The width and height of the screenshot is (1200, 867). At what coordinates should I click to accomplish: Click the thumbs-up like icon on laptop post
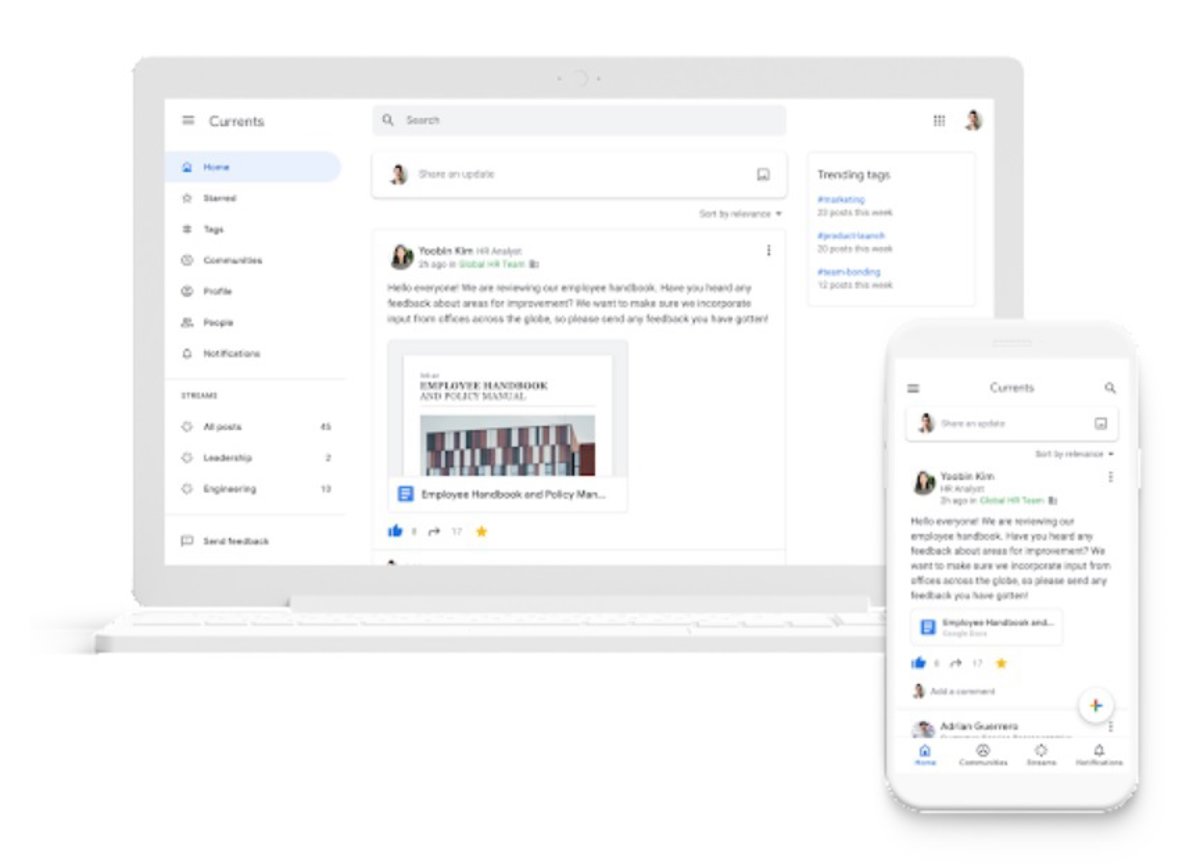pos(395,531)
